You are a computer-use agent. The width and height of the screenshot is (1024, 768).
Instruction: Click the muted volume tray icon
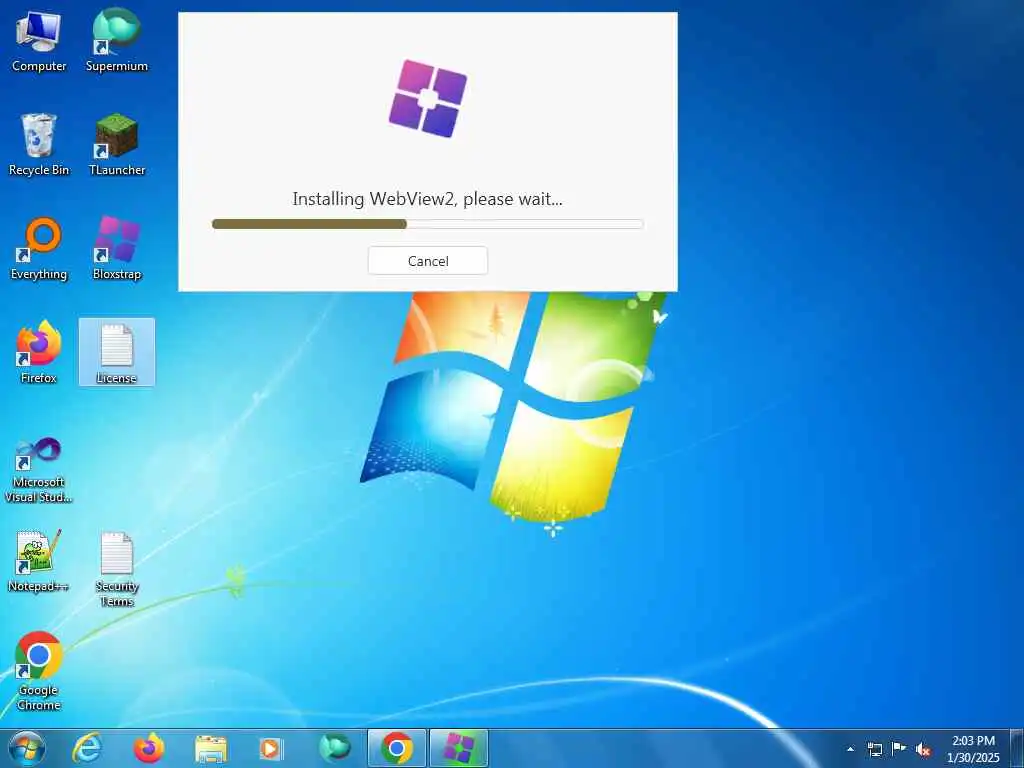click(x=923, y=750)
